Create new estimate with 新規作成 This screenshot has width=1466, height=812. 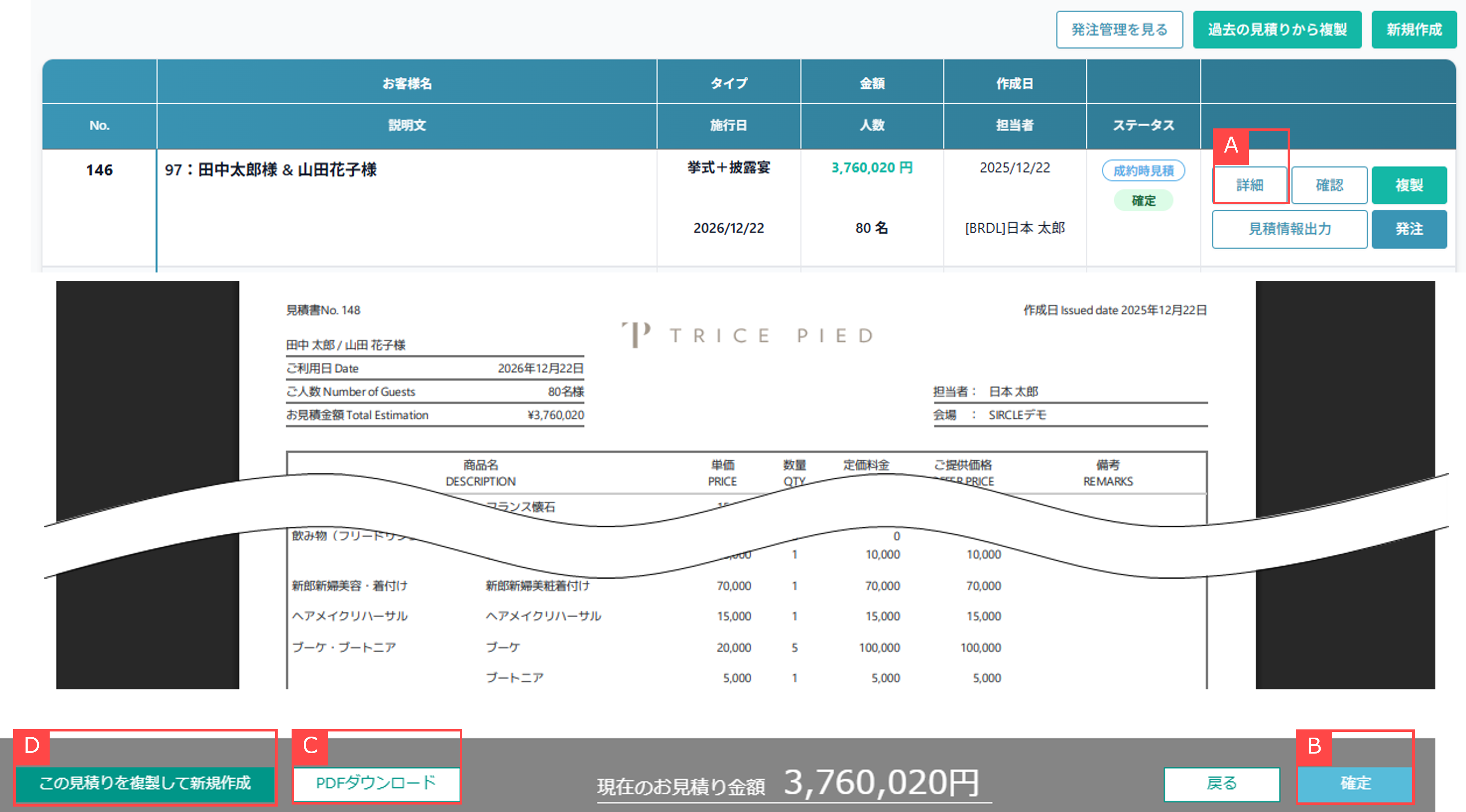coord(1414,30)
